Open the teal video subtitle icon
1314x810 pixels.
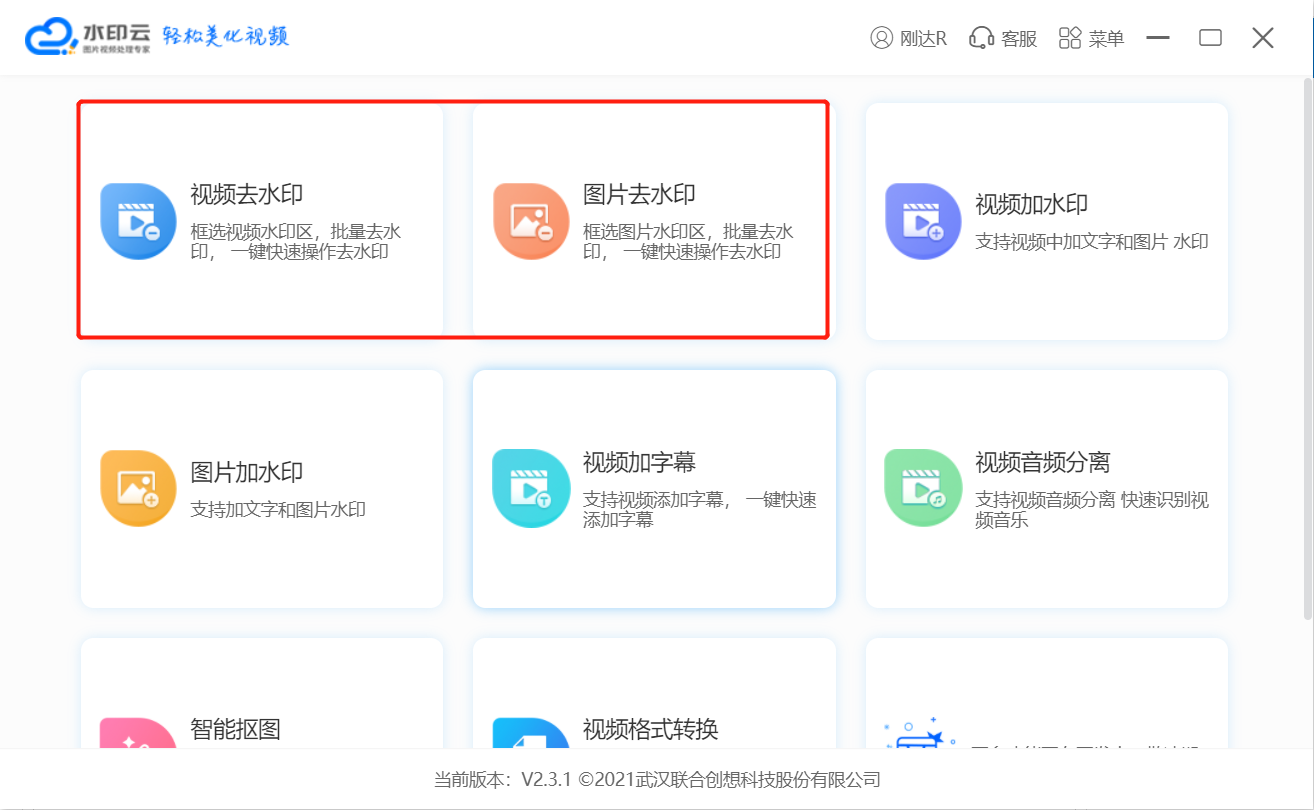coord(531,488)
